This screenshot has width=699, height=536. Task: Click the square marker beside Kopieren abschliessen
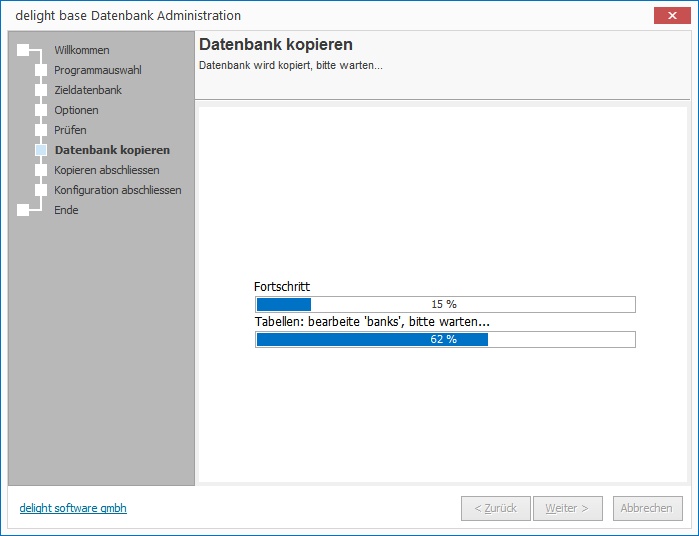point(41,170)
